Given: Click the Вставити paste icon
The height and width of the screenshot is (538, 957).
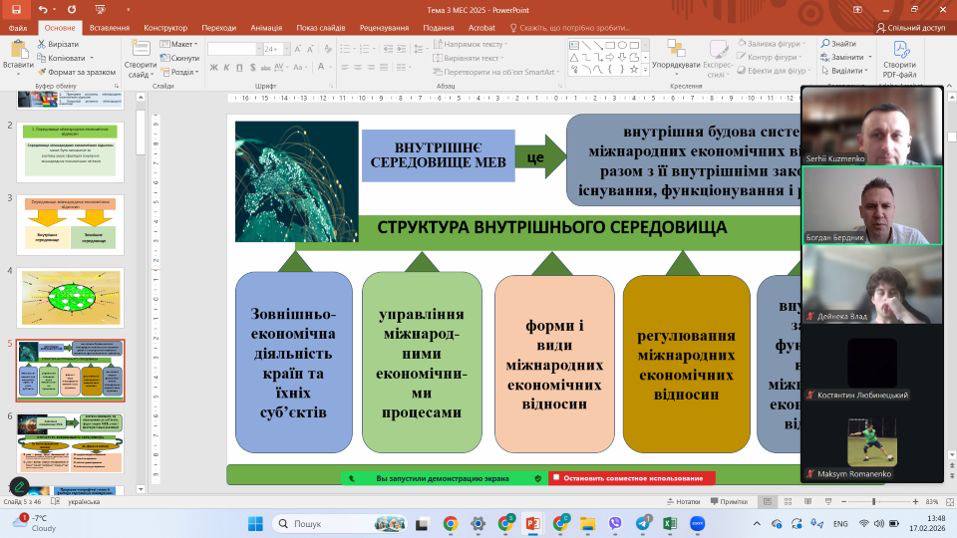Looking at the screenshot, I should point(18,51).
